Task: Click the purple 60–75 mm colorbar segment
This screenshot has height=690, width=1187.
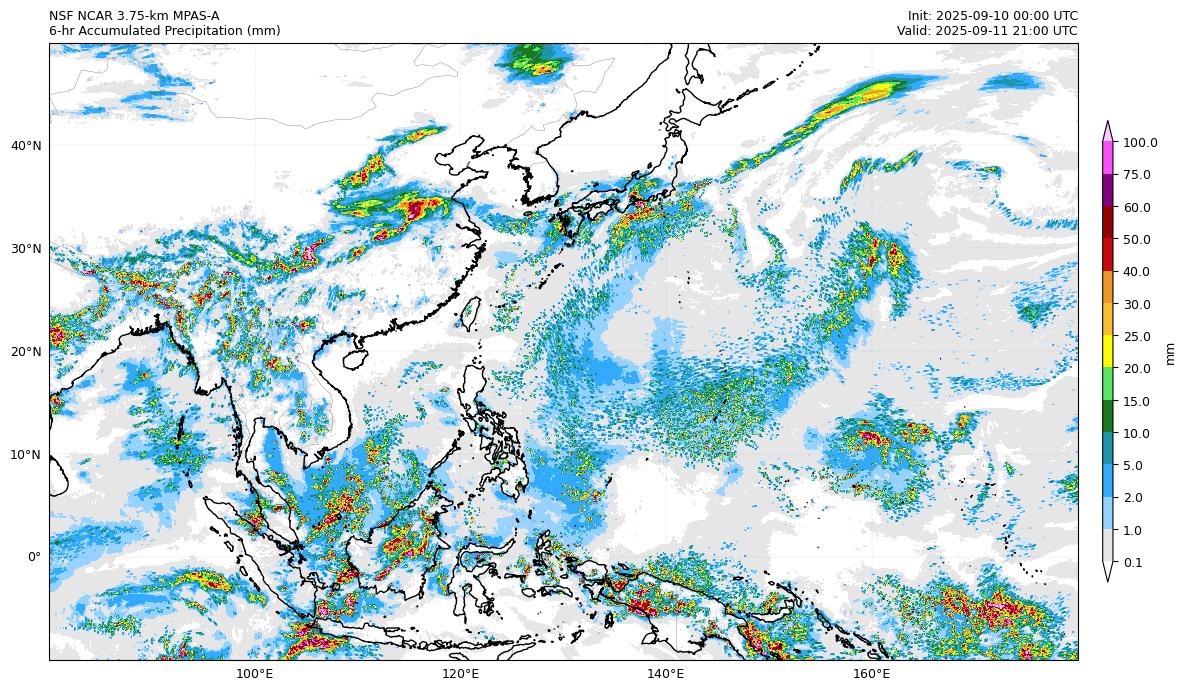Action: coord(1108,190)
